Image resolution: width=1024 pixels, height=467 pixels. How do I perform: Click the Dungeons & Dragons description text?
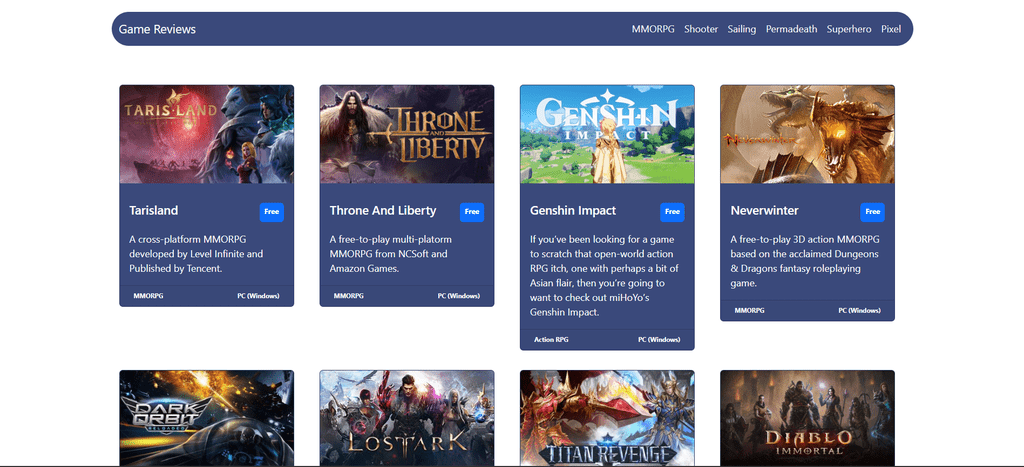point(805,261)
